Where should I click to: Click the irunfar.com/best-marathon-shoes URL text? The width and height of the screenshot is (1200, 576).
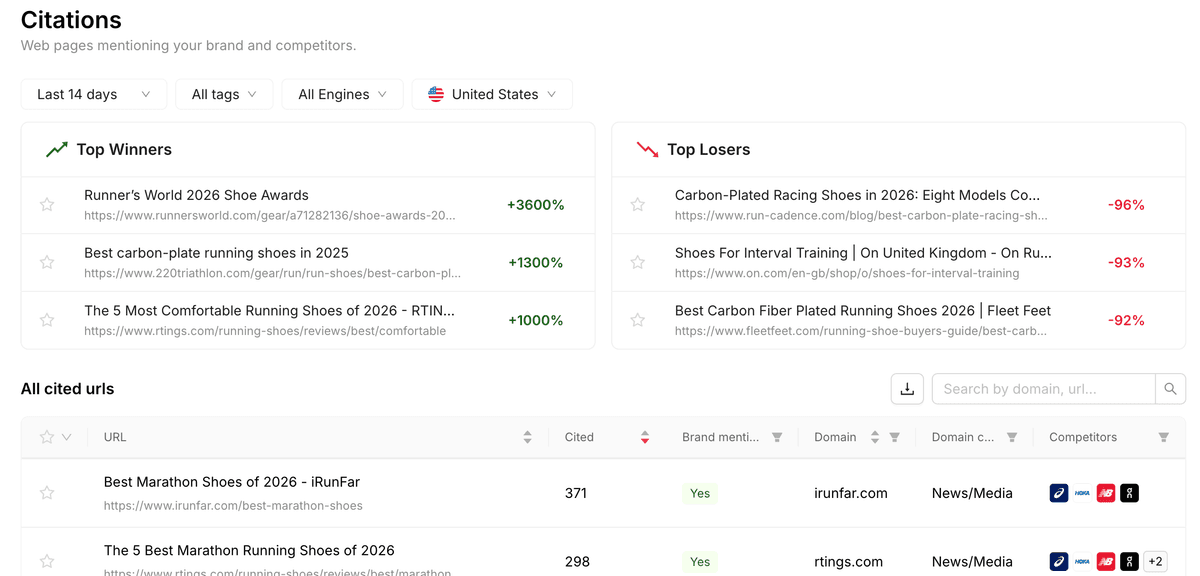[233, 506]
